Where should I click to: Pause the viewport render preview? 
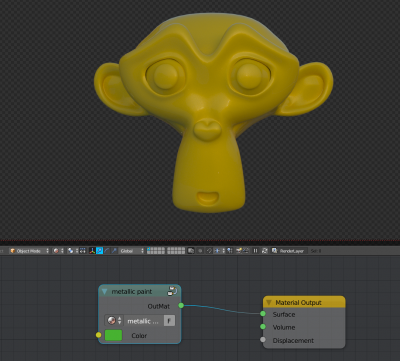pyautogui.click(x=255, y=251)
